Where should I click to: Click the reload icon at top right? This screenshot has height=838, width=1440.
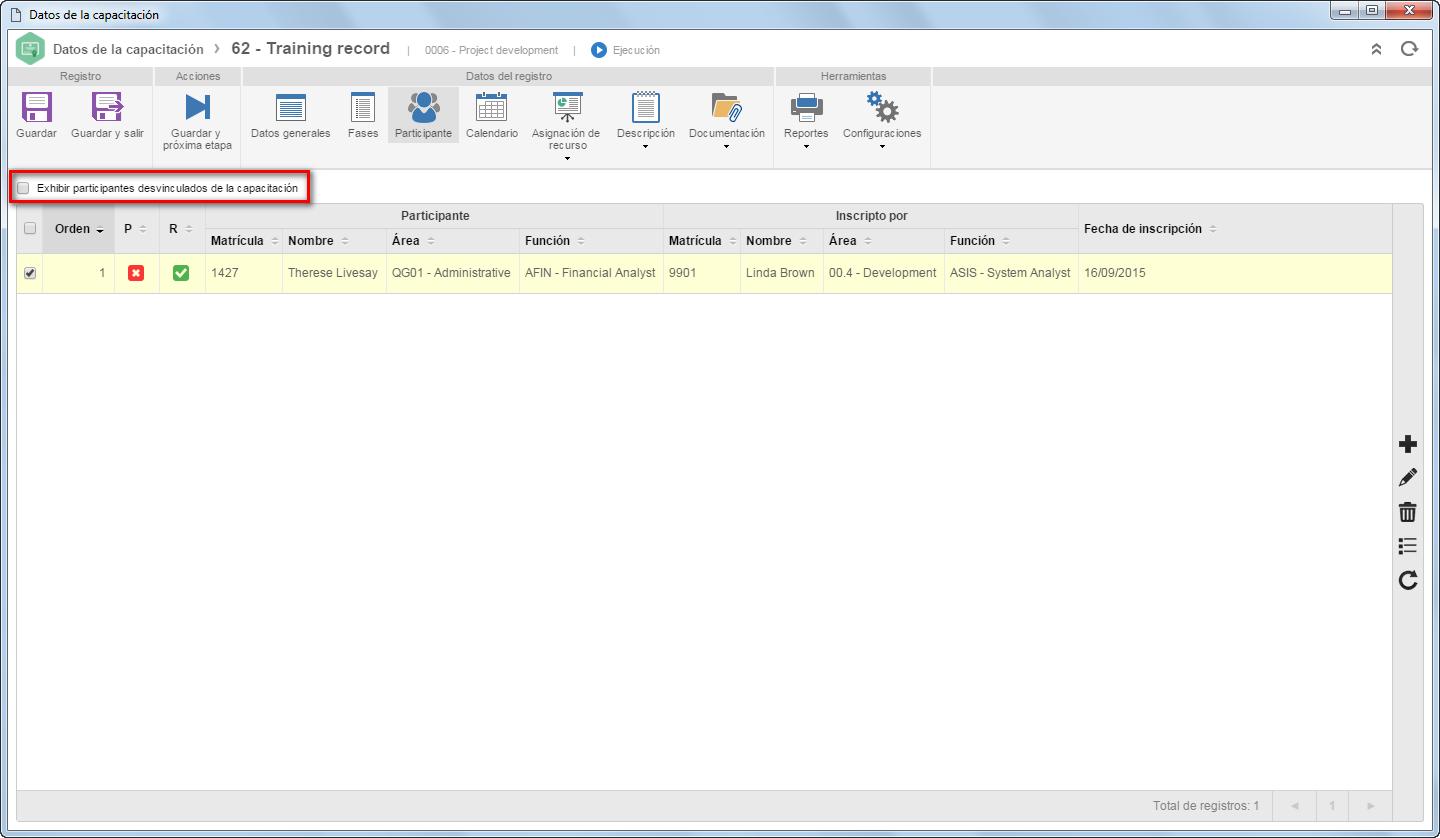1409,49
